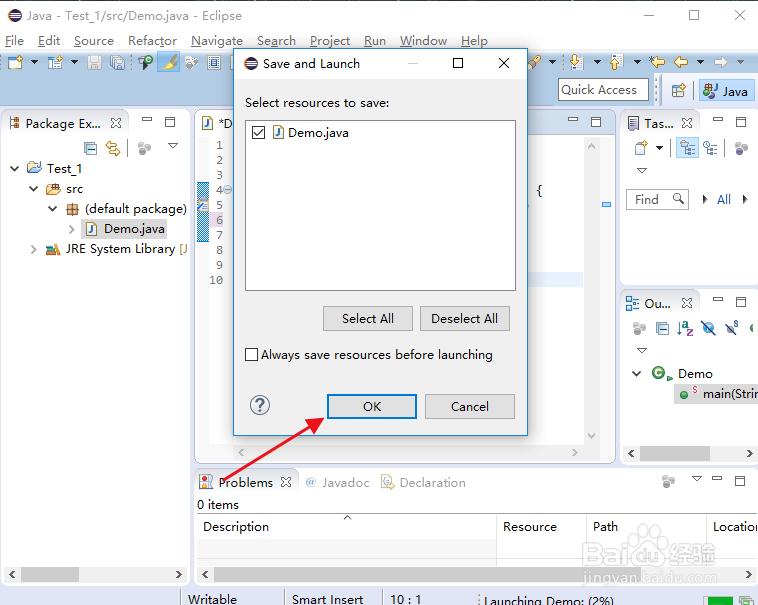Image resolution: width=758 pixels, height=605 pixels.
Task: Uncheck the Demo.java resource checkbox
Action: 259,132
